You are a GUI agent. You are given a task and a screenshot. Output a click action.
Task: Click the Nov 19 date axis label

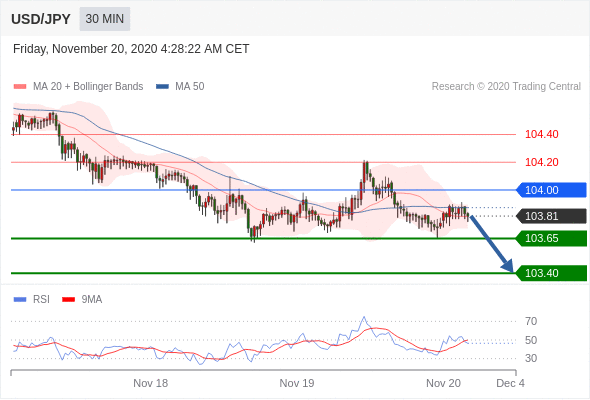(297, 383)
